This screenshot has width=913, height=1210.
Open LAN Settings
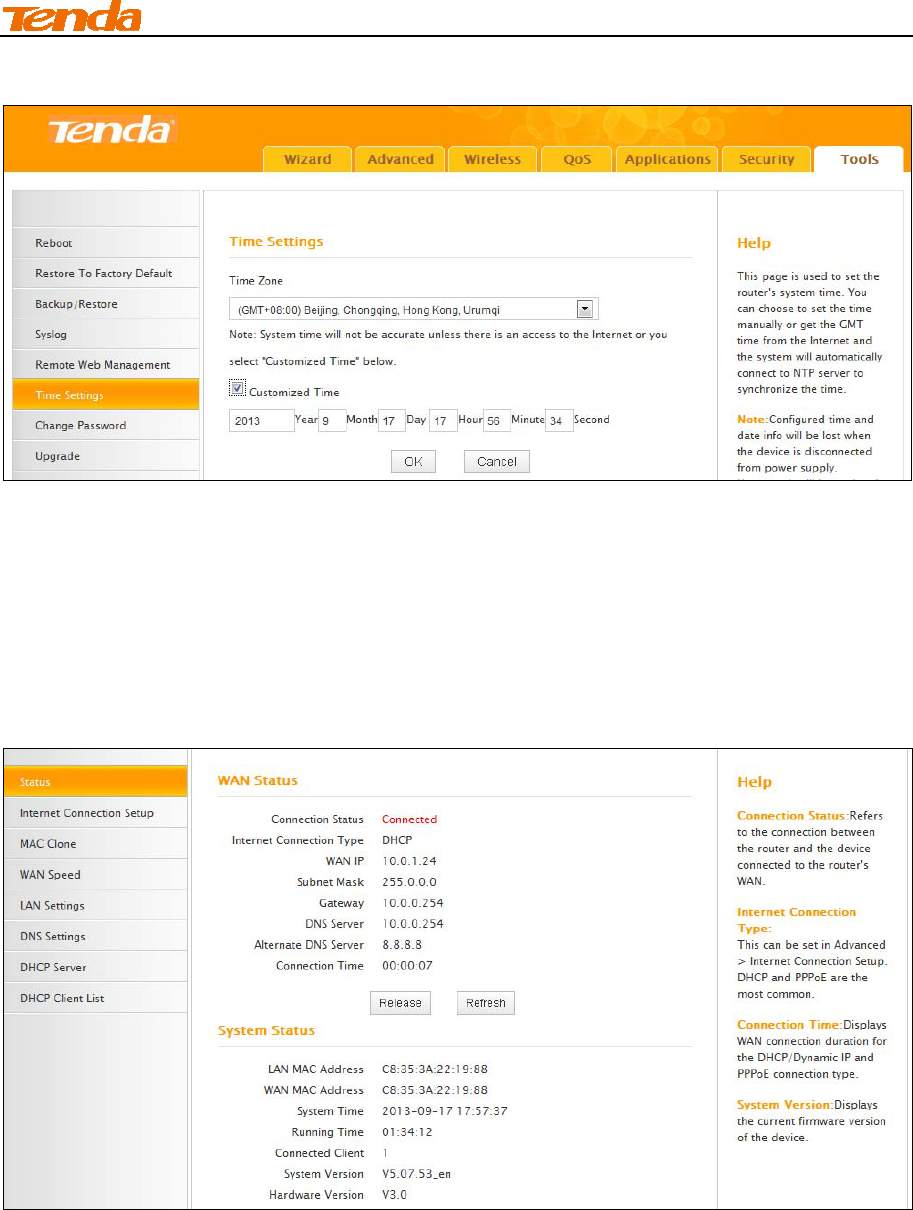click(x=95, y=905)
